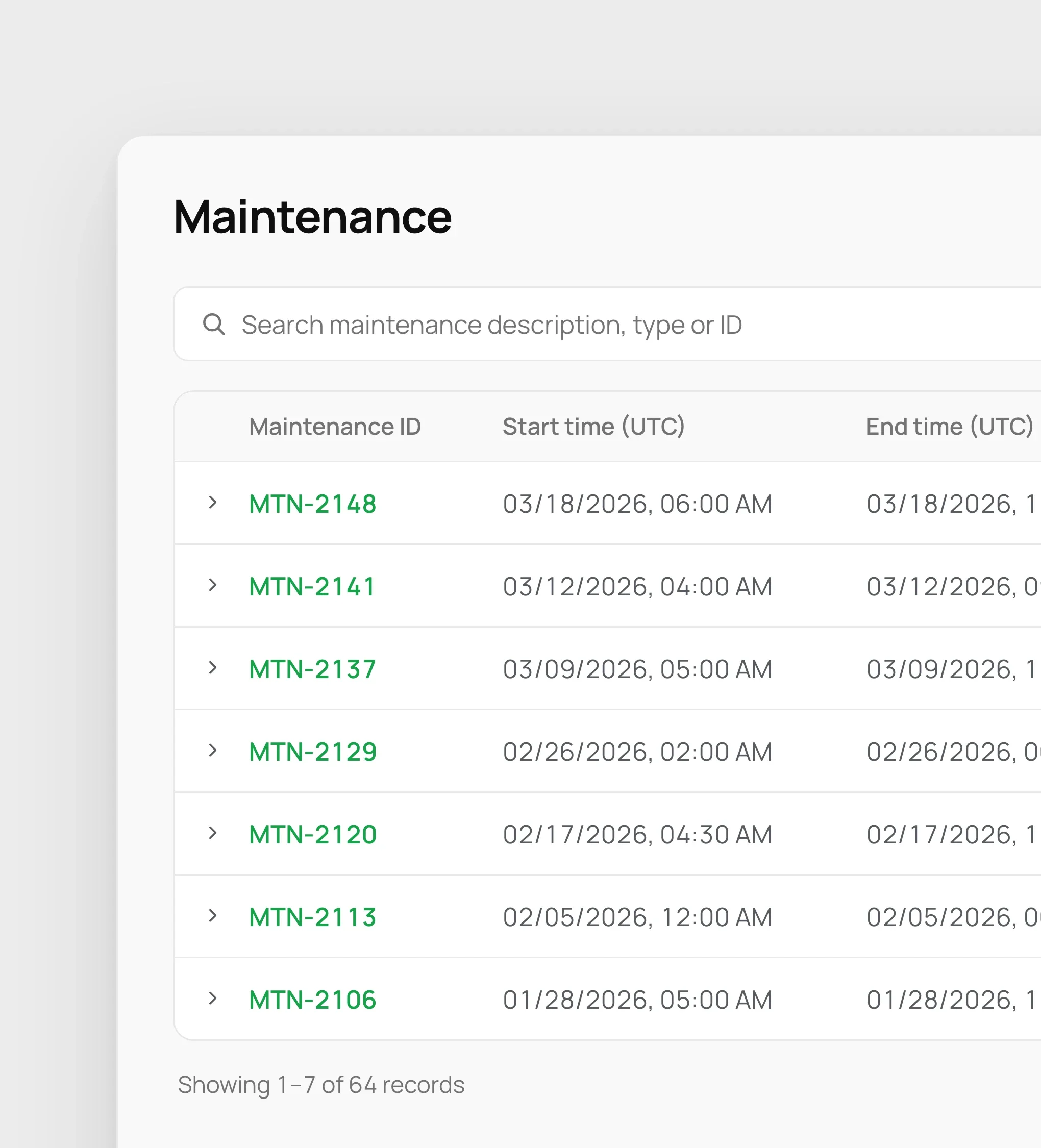1041x1148 pixels.
Task: Open maintenance record MTN-2141
Action: pos(312,587)
